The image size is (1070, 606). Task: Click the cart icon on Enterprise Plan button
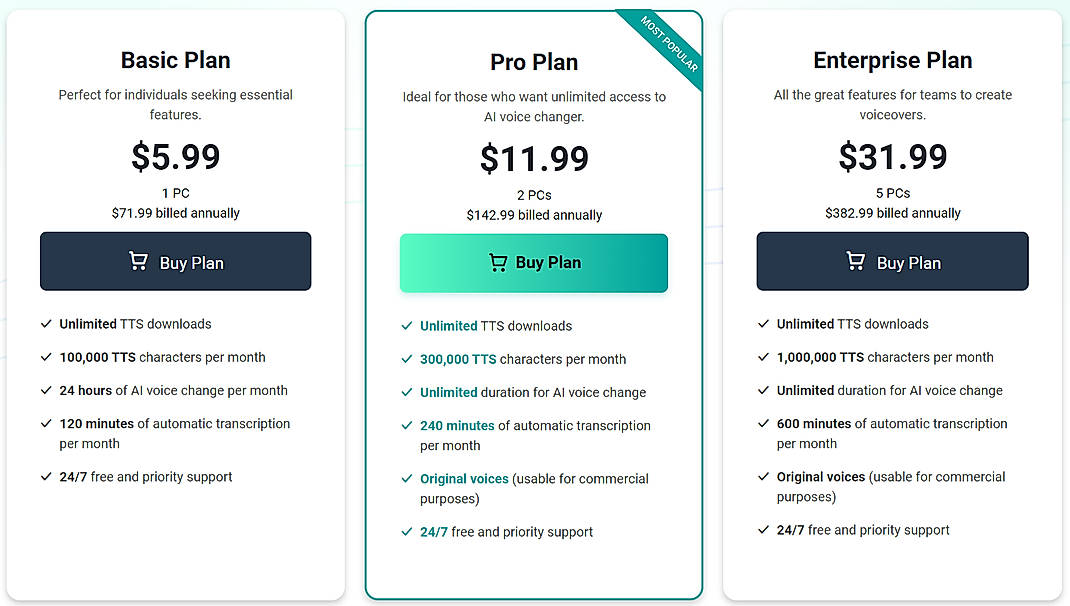coord(855,261)
